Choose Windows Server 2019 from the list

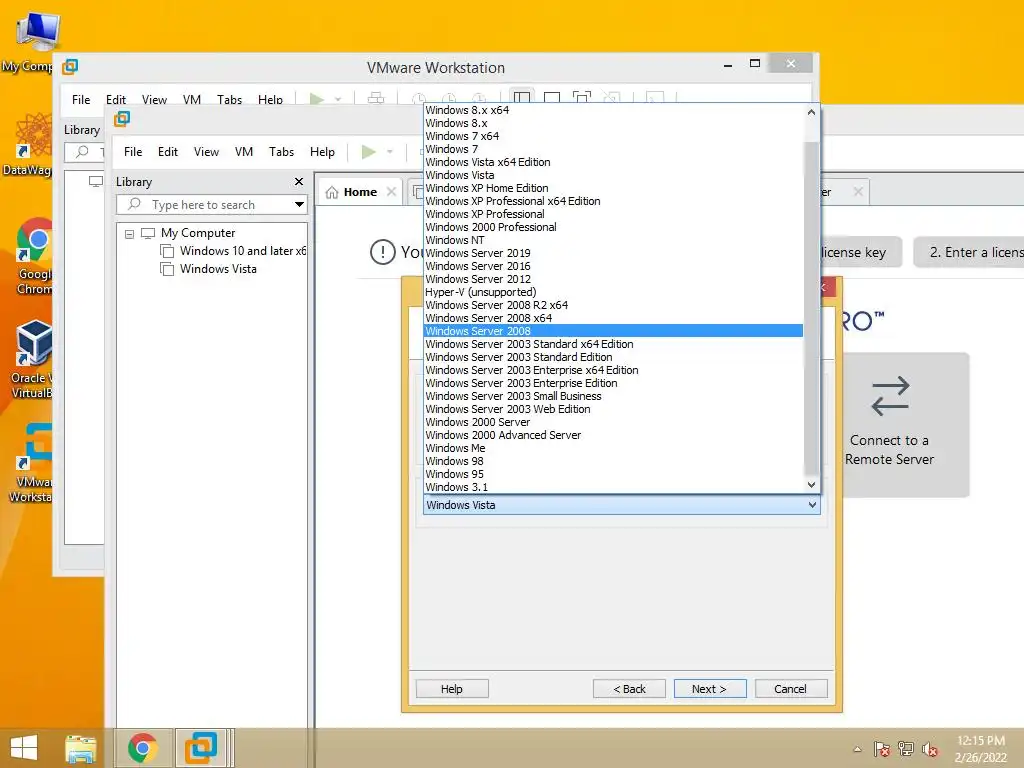[613, 253]
